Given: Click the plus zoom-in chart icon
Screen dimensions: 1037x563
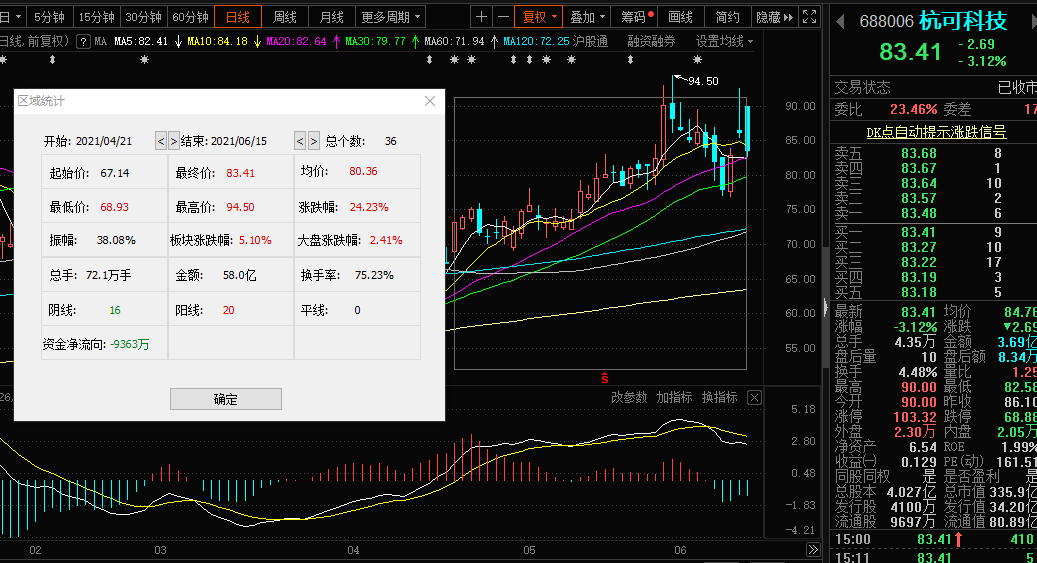Looking at the screenshot, I should (482, 17).
